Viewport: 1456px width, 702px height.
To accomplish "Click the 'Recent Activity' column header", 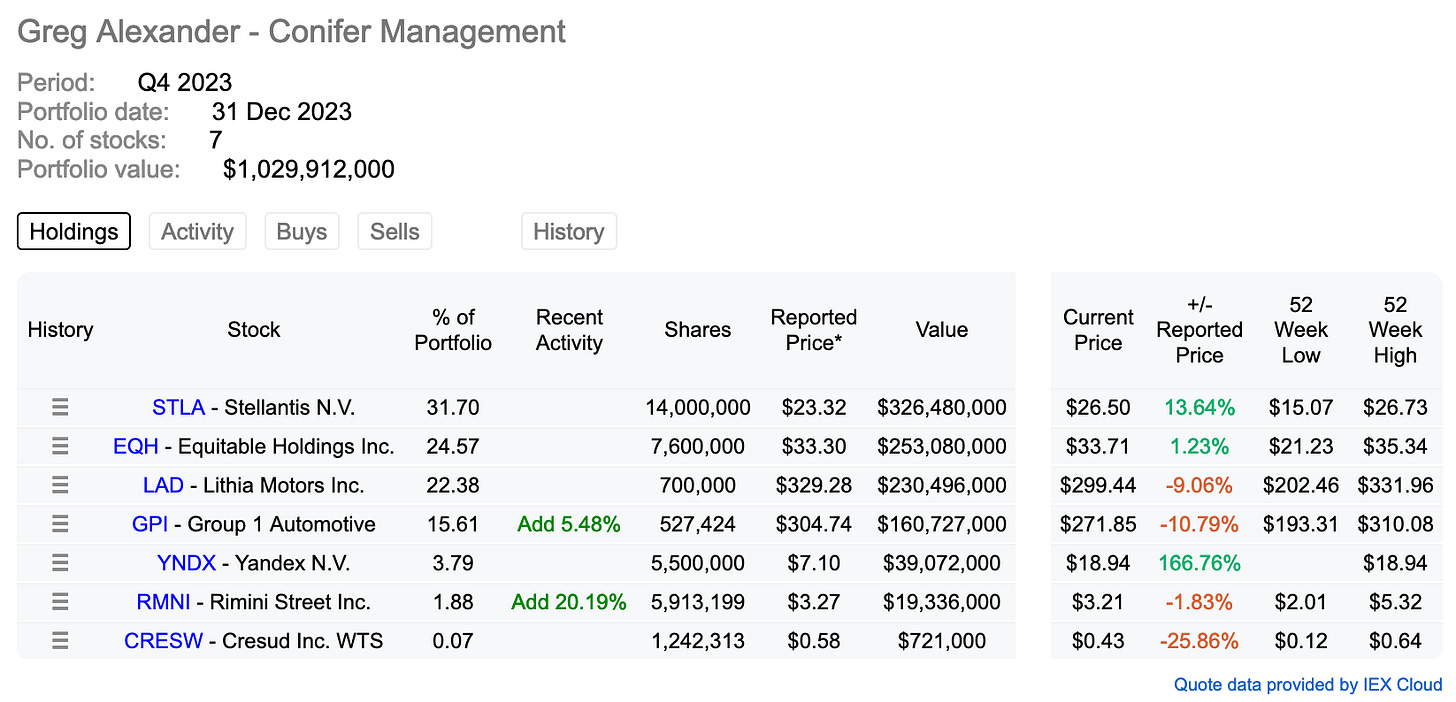I will pos(569,330).
